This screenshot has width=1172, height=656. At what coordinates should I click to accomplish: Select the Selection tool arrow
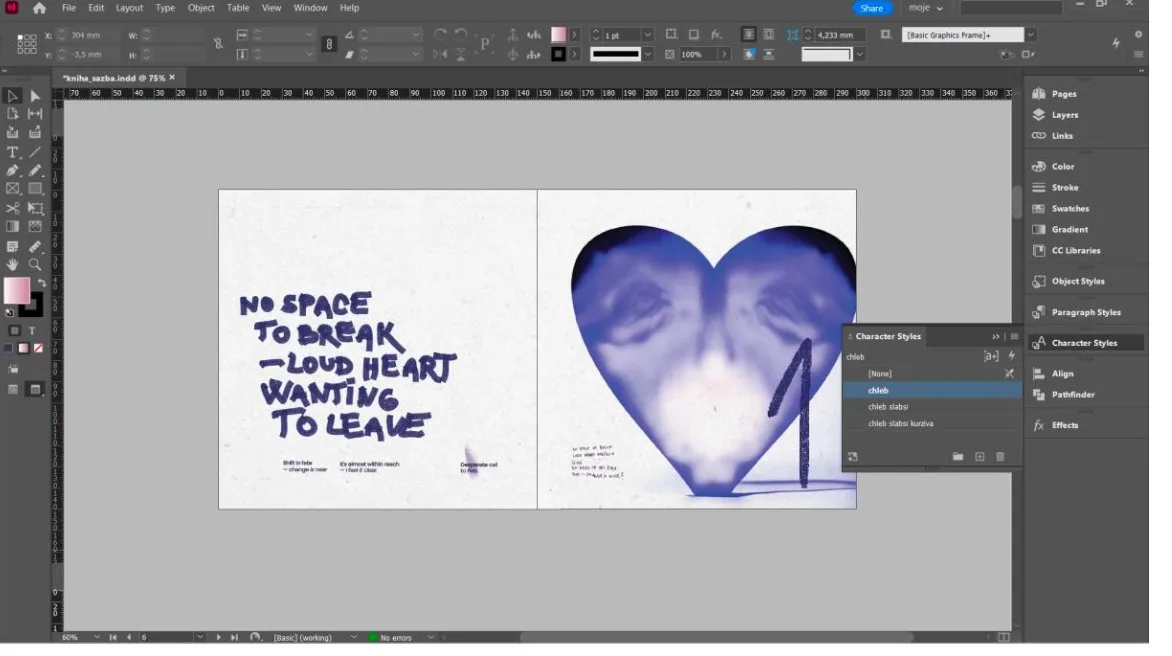point(13,96)
